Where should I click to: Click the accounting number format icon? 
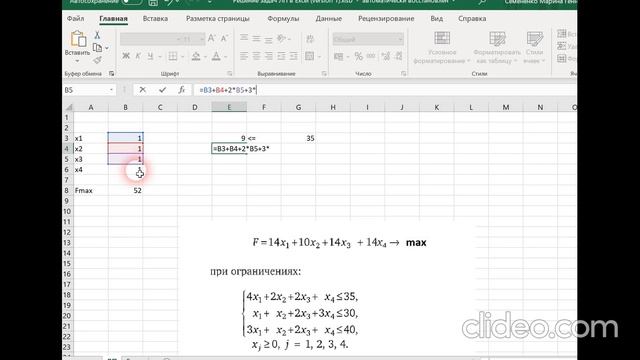click(338, 56)
